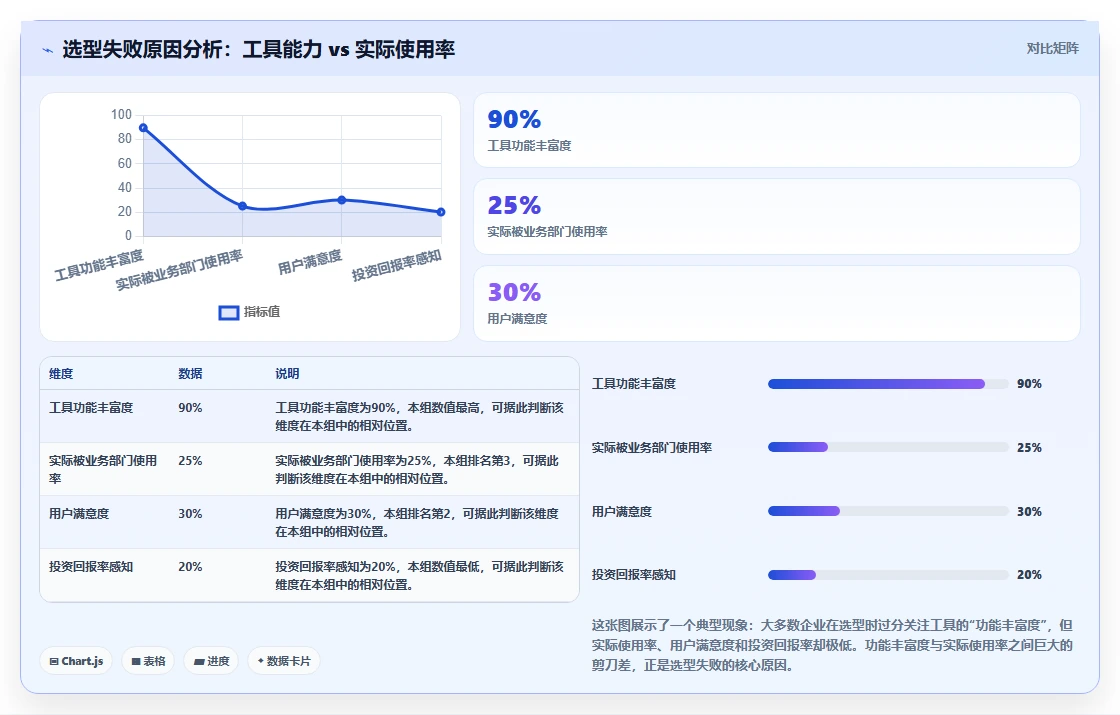
Task: Select the 30% metric card value
Action: pos(514,292)
